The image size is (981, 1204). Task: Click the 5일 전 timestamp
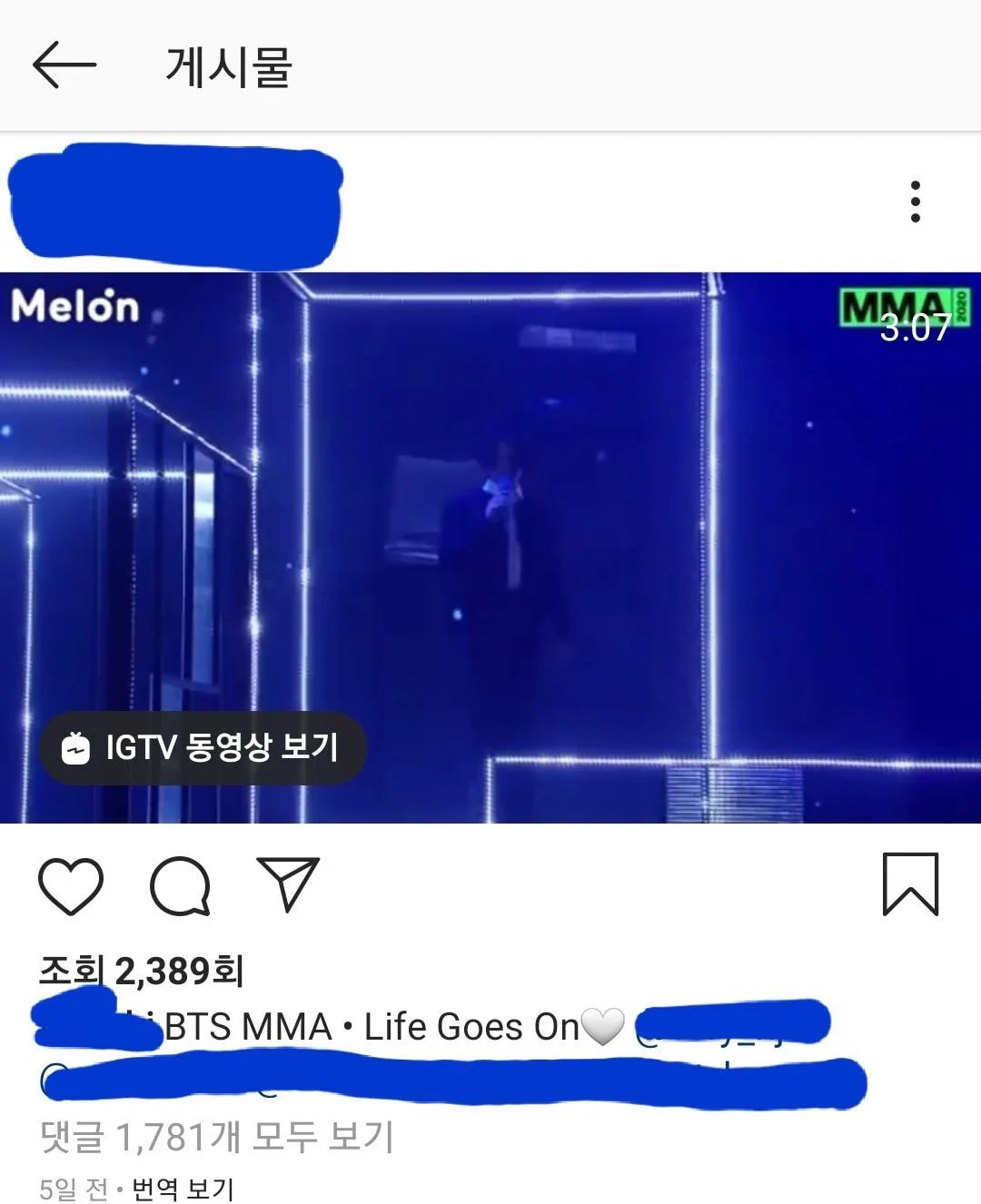coord(74,1189)
